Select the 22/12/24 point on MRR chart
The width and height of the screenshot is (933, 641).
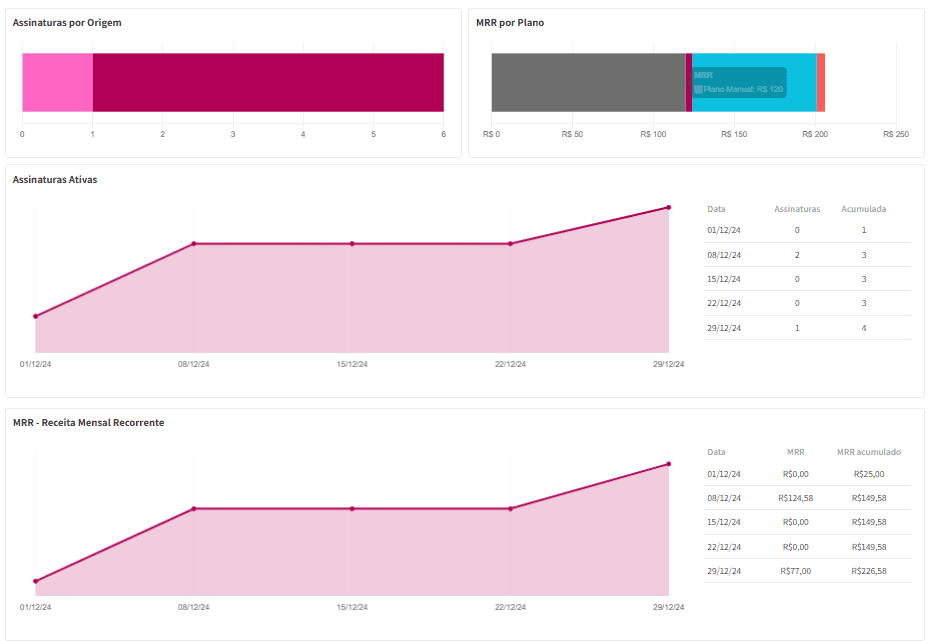[511, 509]
